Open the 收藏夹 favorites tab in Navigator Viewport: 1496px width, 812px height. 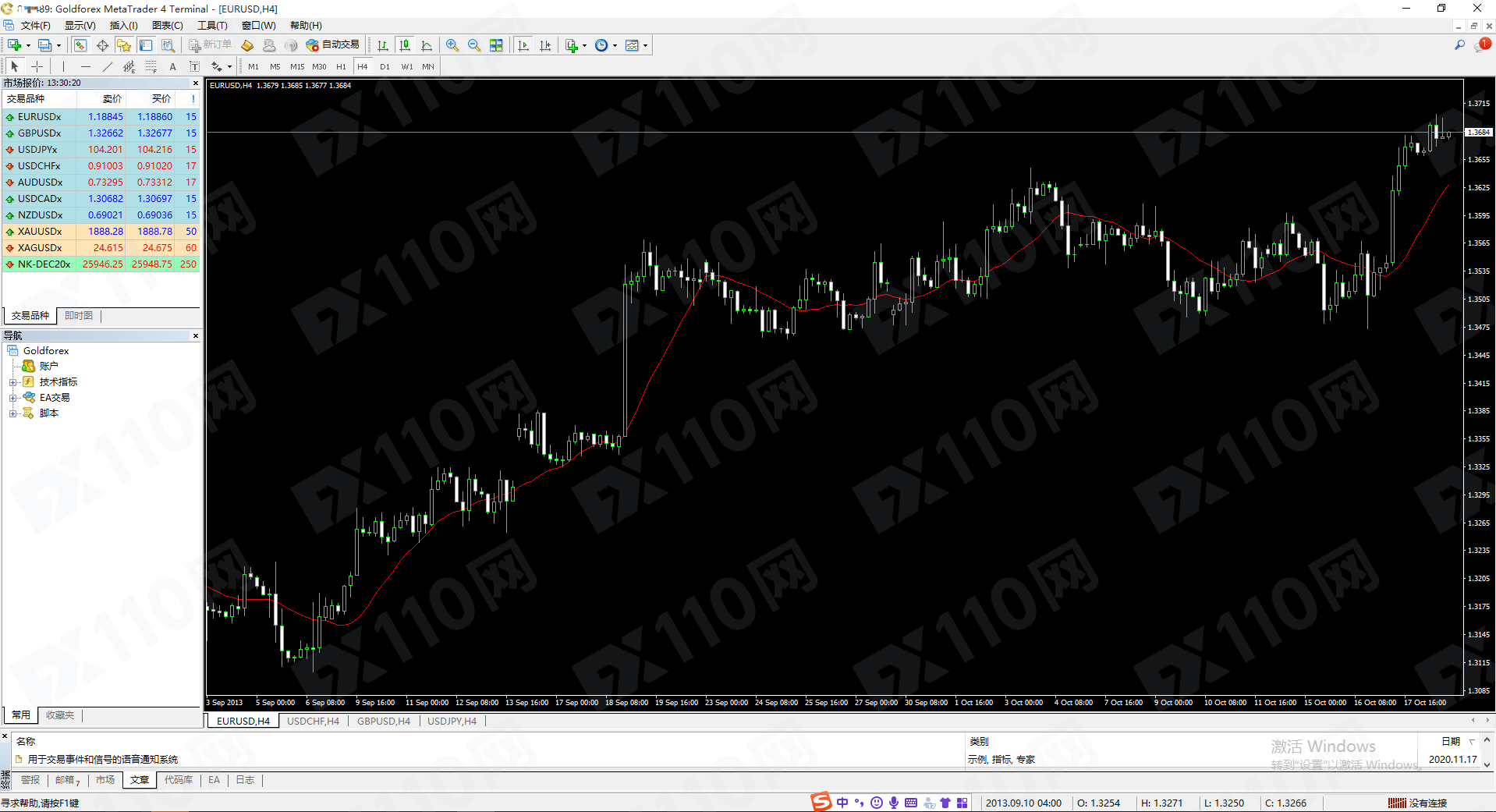point(60,714)
